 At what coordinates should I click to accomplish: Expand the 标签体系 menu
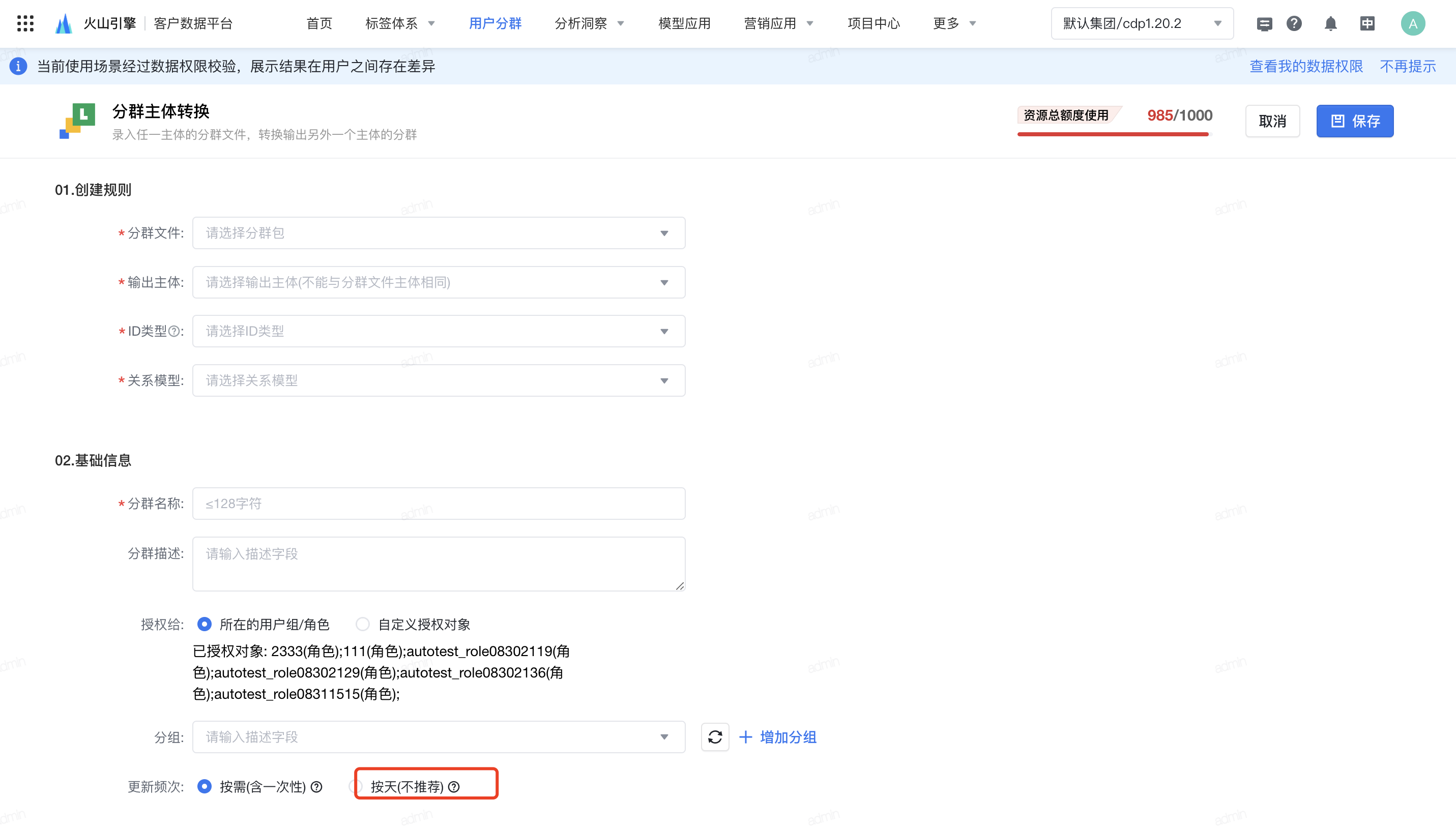400,23
